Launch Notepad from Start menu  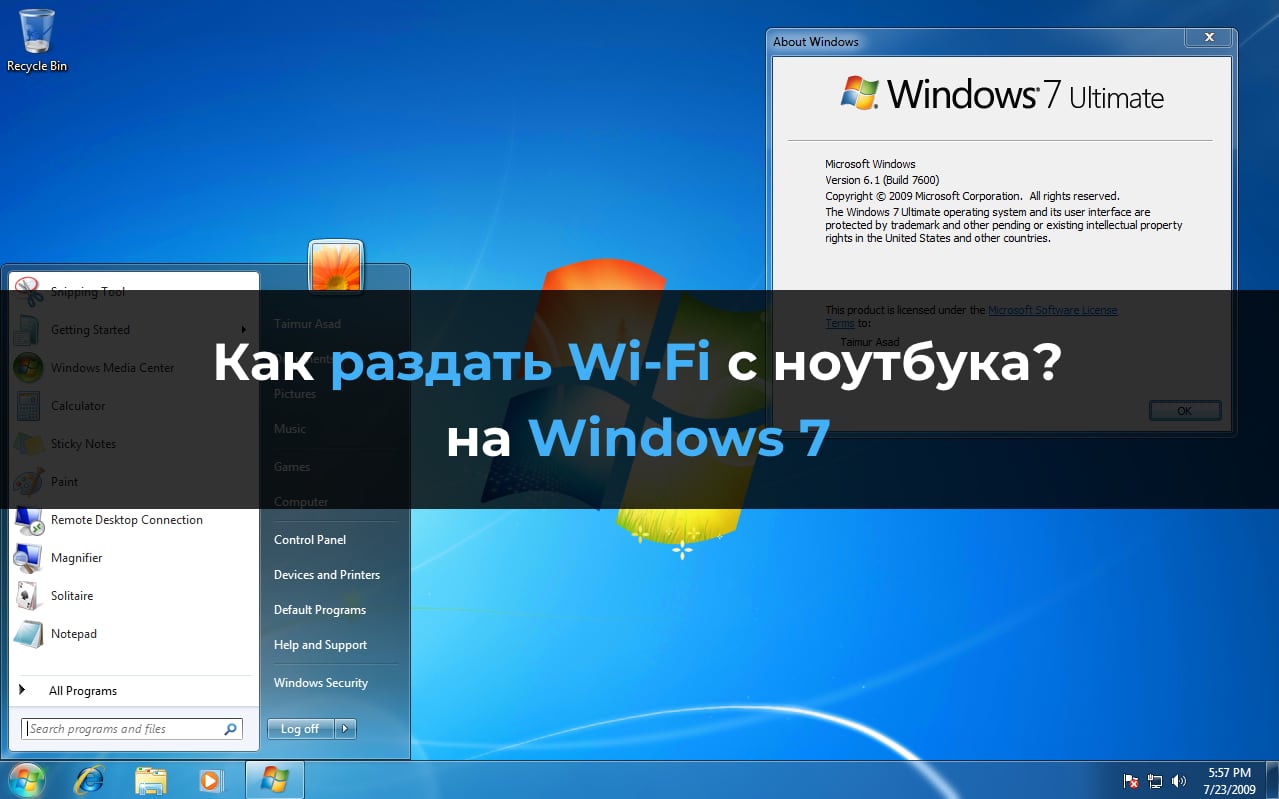tap(73, 634)
